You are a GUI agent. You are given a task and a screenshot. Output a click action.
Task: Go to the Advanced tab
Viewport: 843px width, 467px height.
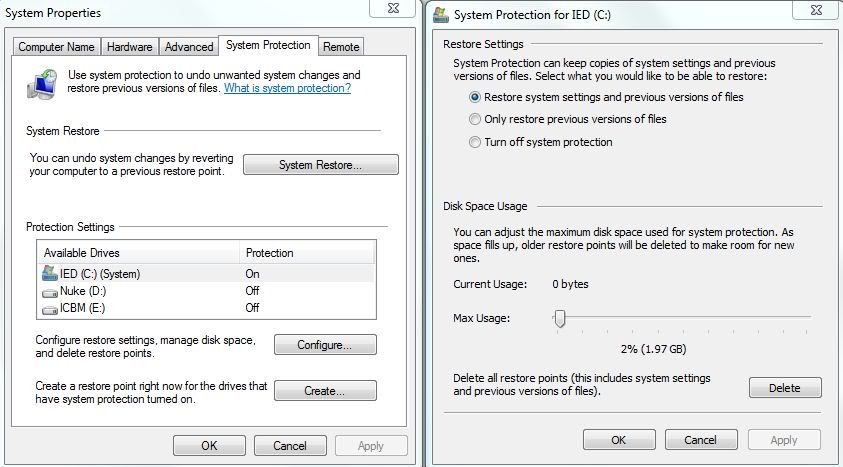189,47
